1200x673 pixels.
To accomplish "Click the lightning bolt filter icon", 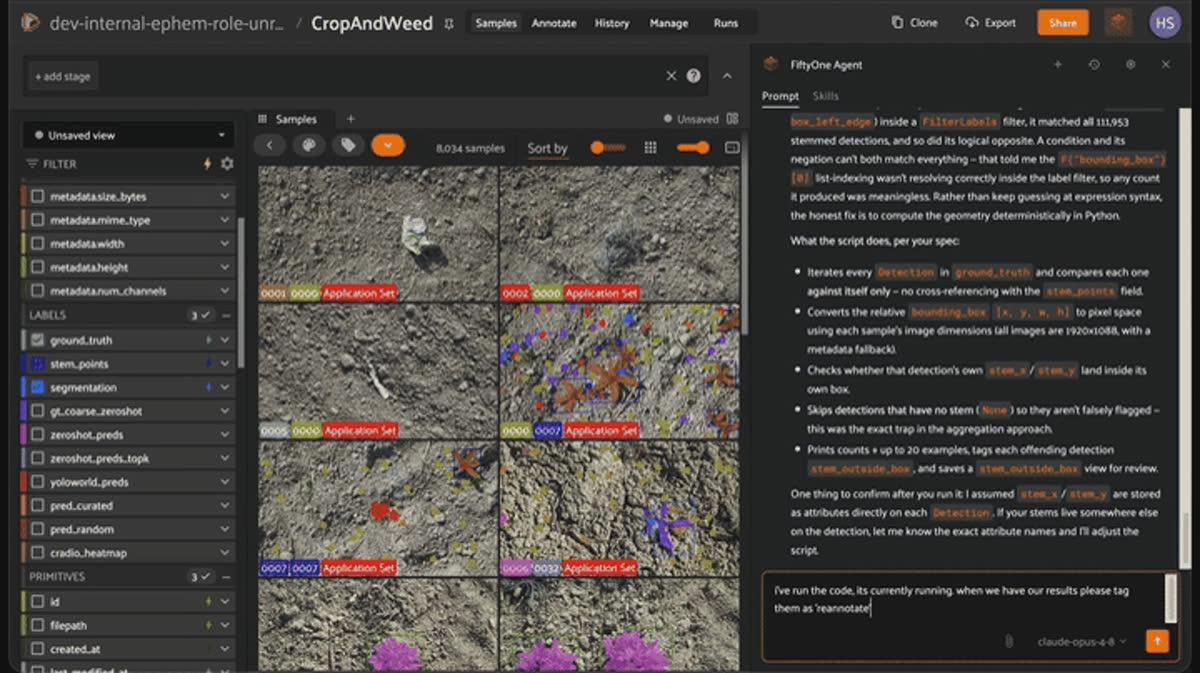I will (x=208, y=164).
